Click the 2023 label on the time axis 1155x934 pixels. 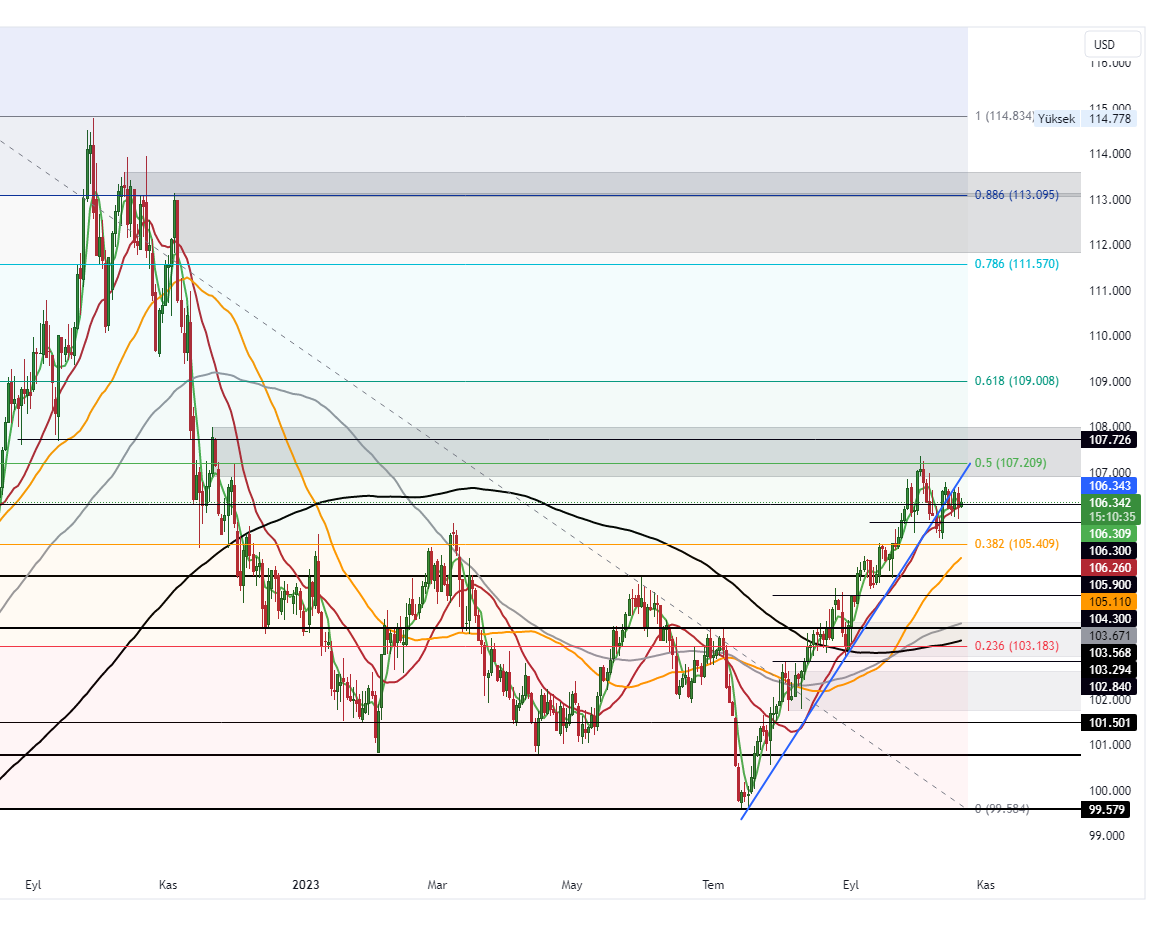pos(305,885)
